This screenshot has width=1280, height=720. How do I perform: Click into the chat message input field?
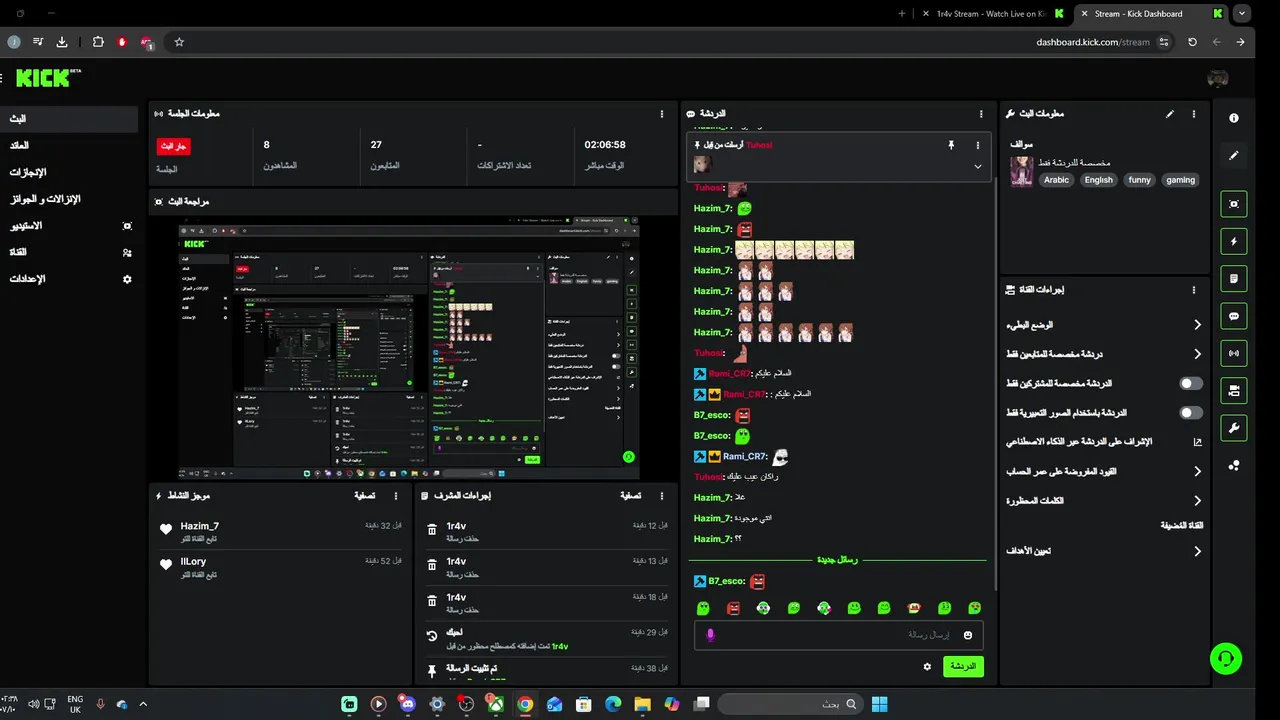[838, 635]
